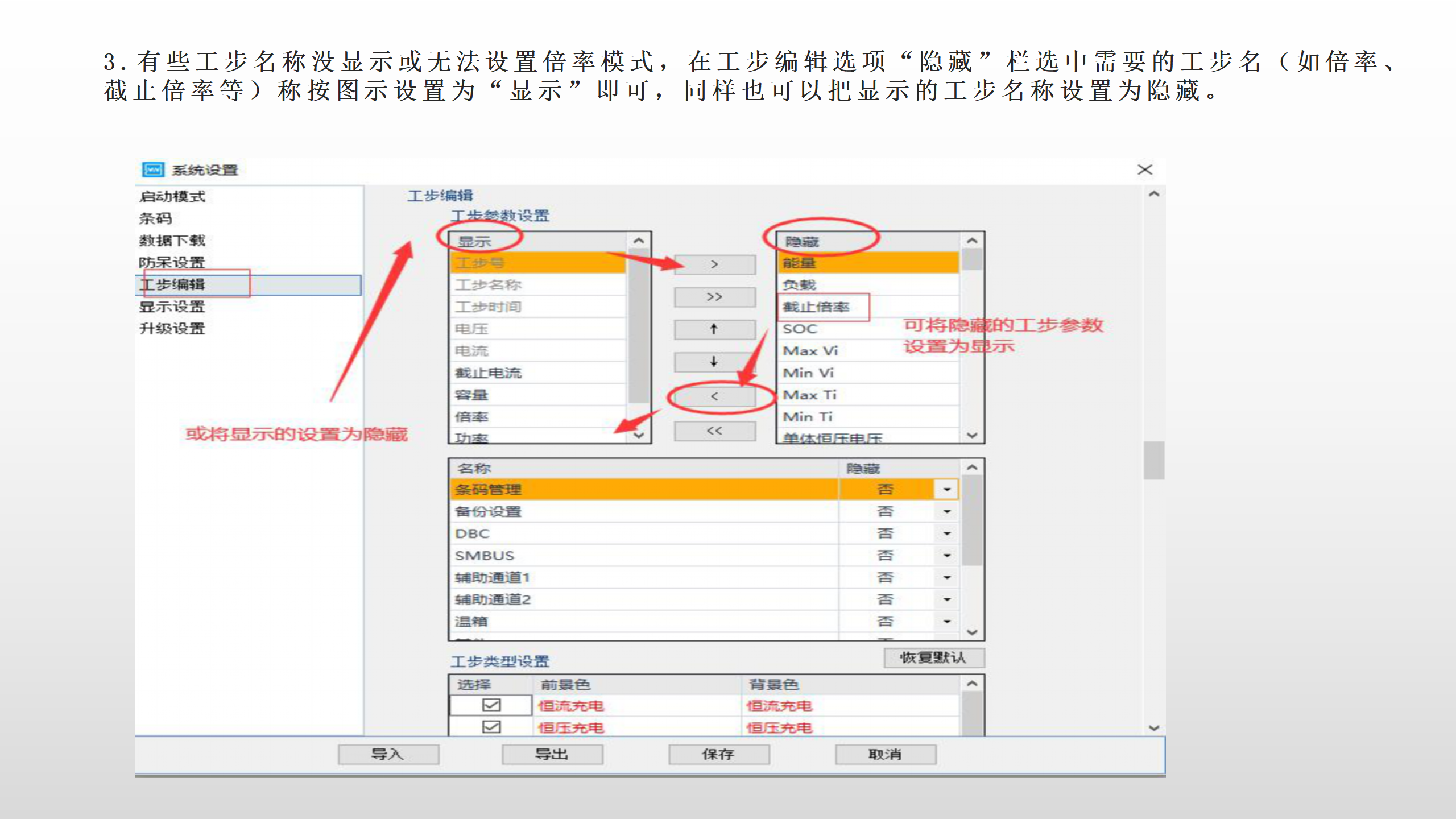This screenshot has width=1456, height=819.
Task: Click down arrow of the 显示 list scrollbar
Action: (x=639, y=435)
